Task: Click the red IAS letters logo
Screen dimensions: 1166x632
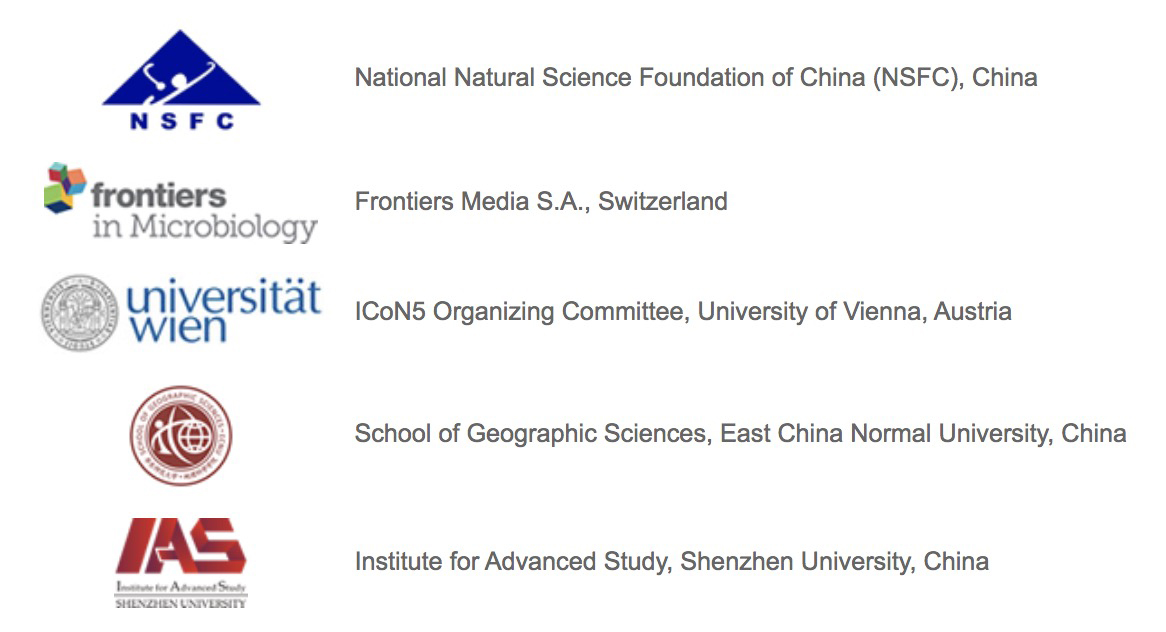Action: click(x=181, y=546)
